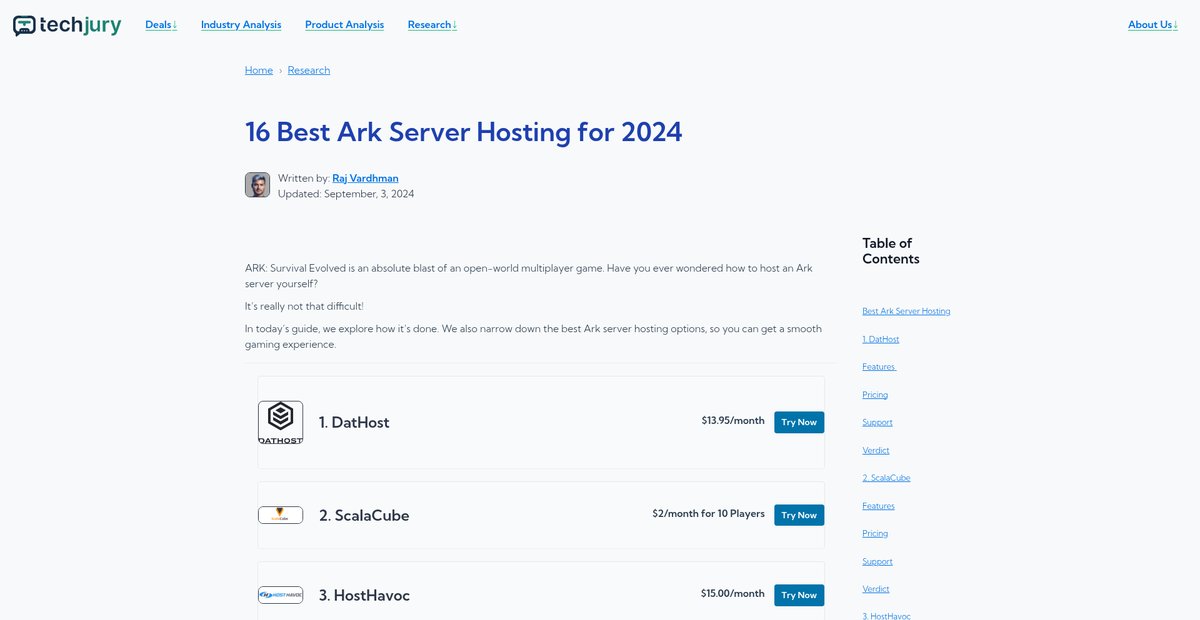Click Try Now for ScalaCube

point(799,515)
